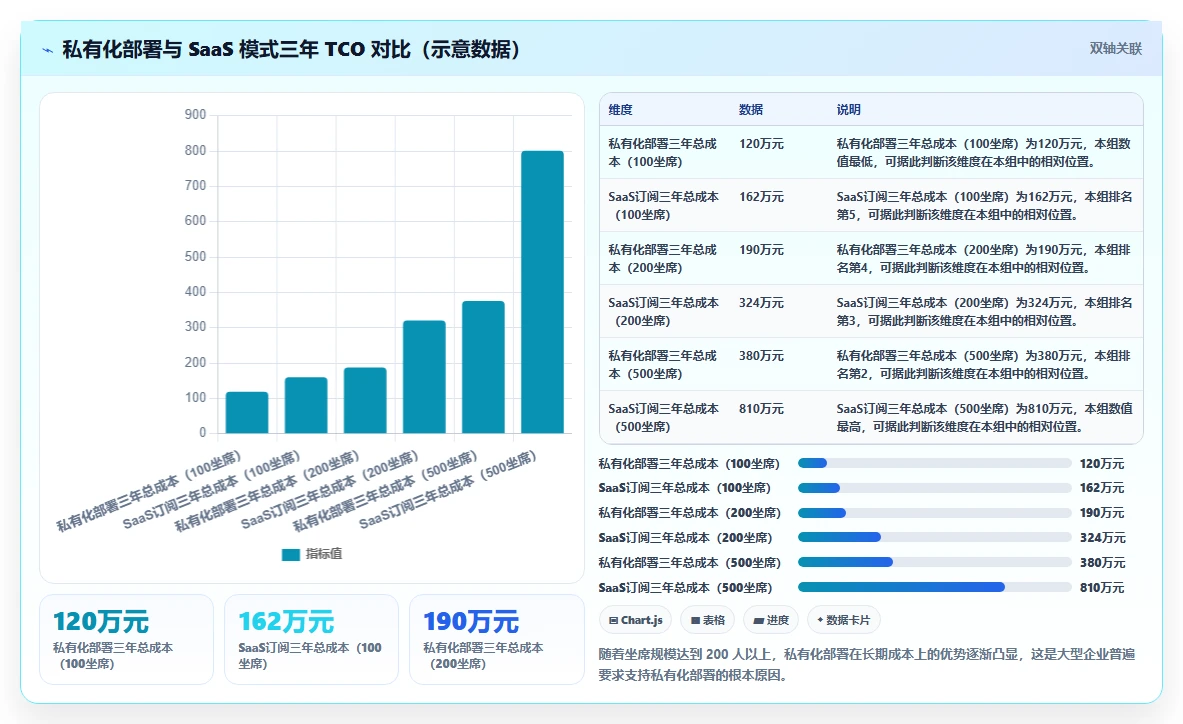Viewport: 1183px width, 724px height.
Task: Click the 私有化部署 500坐席 chart bar
Action: point(483,367)
